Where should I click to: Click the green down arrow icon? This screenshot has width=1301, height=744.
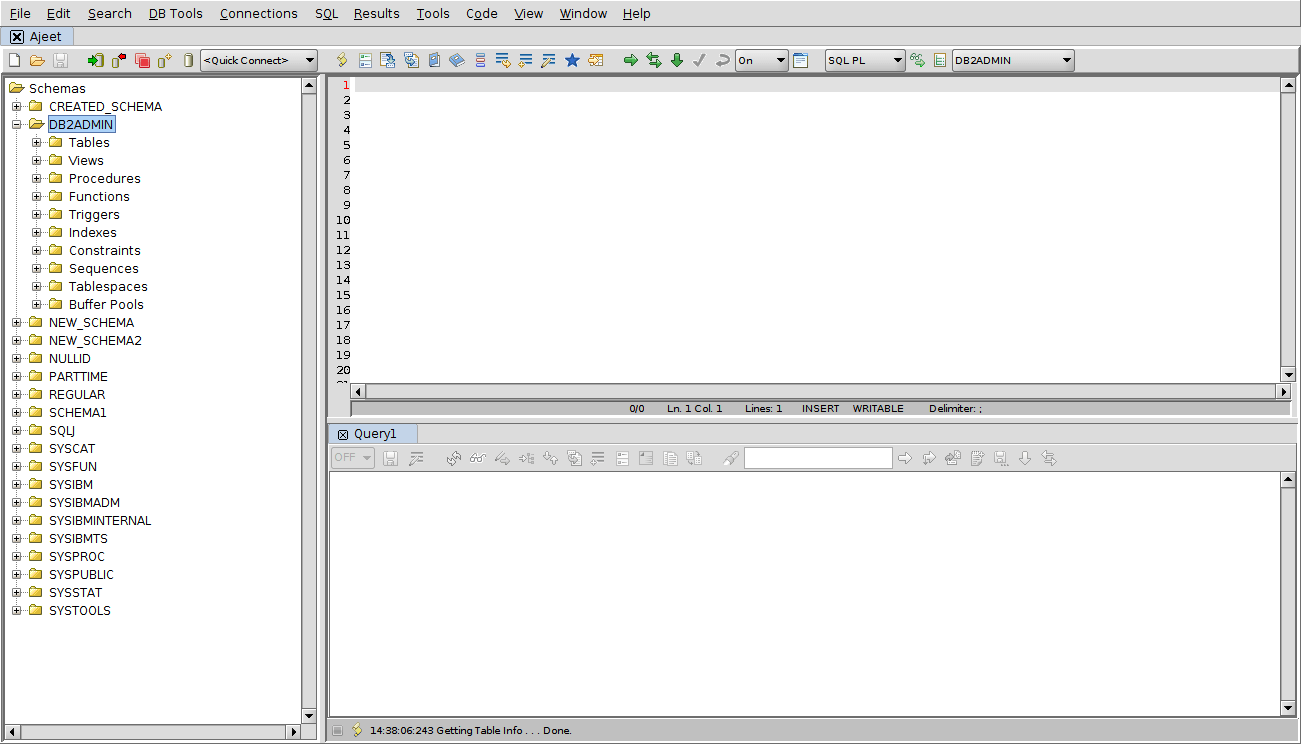(677, 61)
